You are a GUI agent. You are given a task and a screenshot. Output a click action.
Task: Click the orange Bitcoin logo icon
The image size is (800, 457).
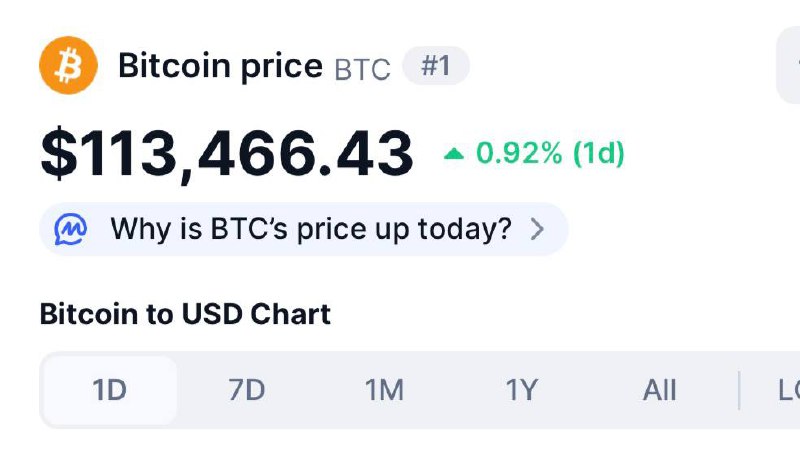tap(68, 66)
